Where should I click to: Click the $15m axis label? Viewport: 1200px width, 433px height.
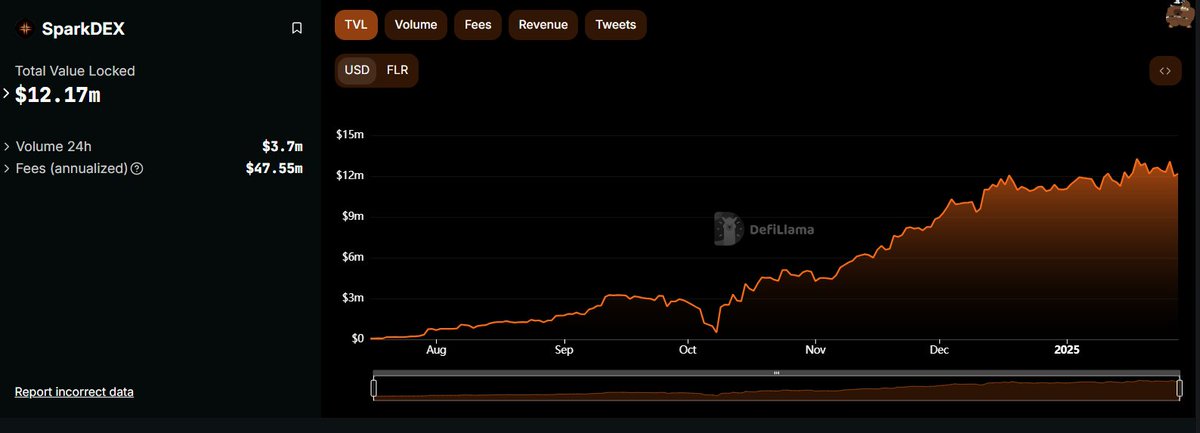pos(349,134)
